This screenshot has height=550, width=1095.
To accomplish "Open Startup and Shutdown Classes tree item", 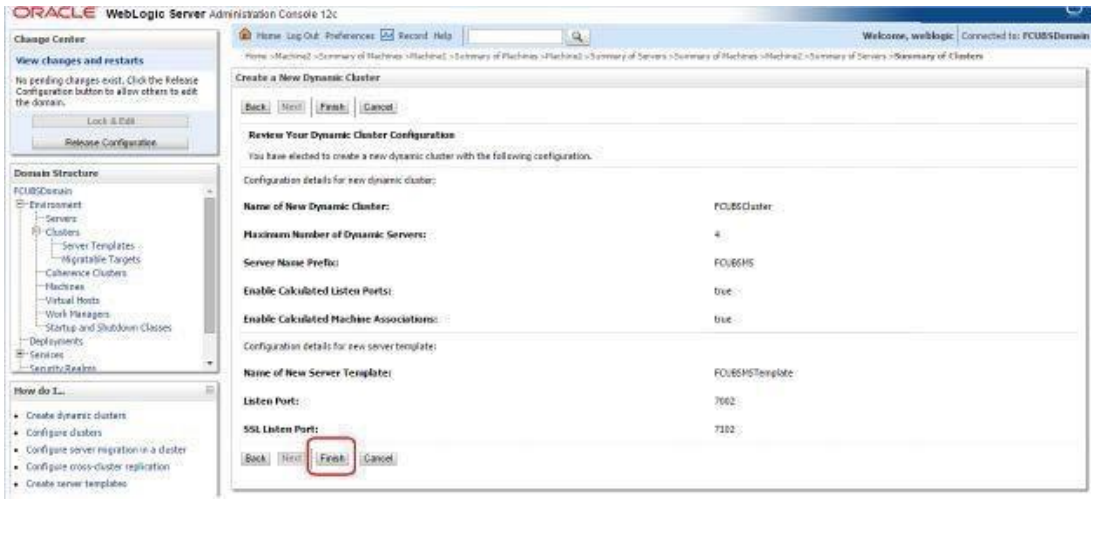I will click(x=108, y=327).
